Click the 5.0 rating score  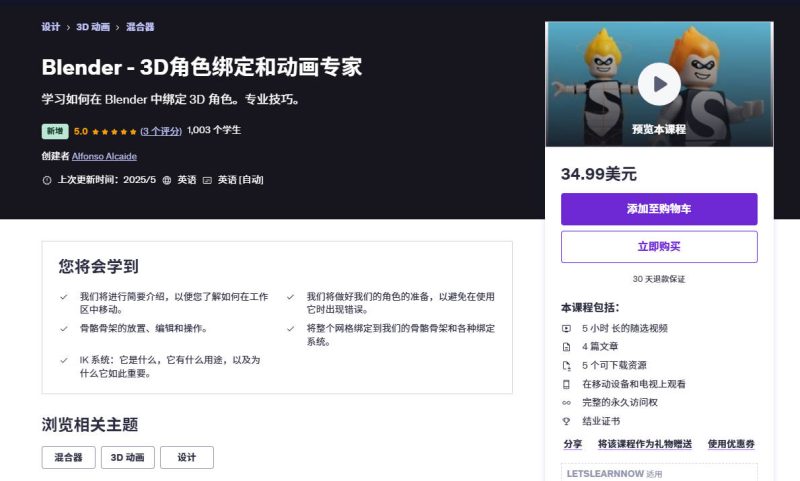click(x=81, y=131)
